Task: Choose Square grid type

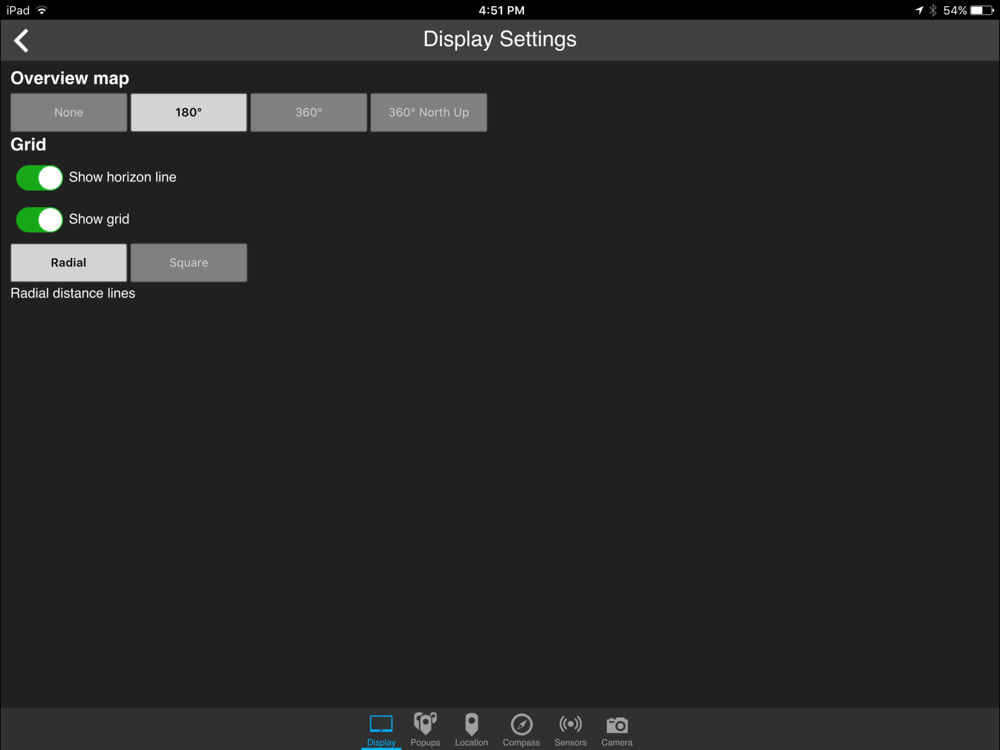Action: [189, 263]
